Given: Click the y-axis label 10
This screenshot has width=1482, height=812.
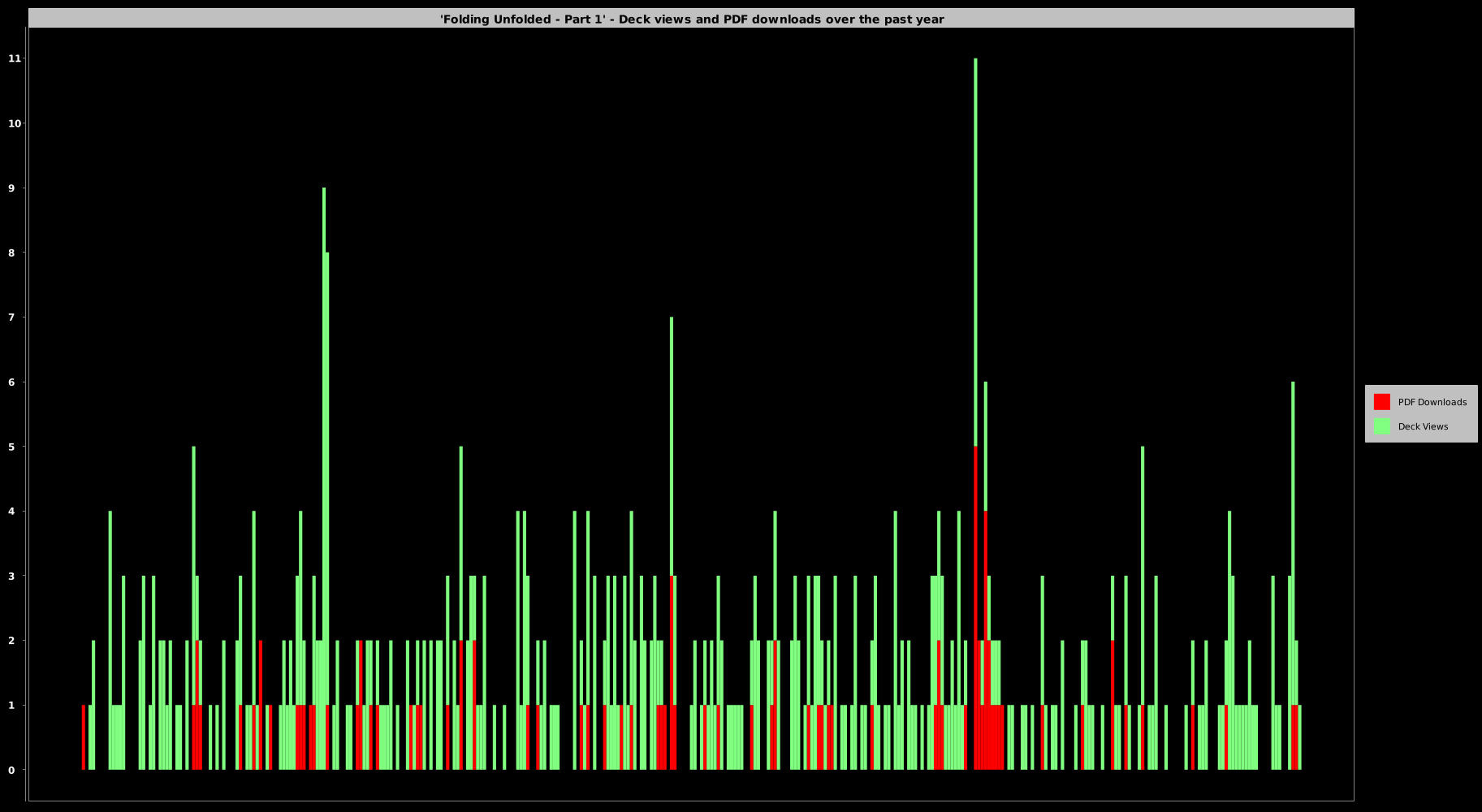Looking at the screenshot, I should coord(15,123).
